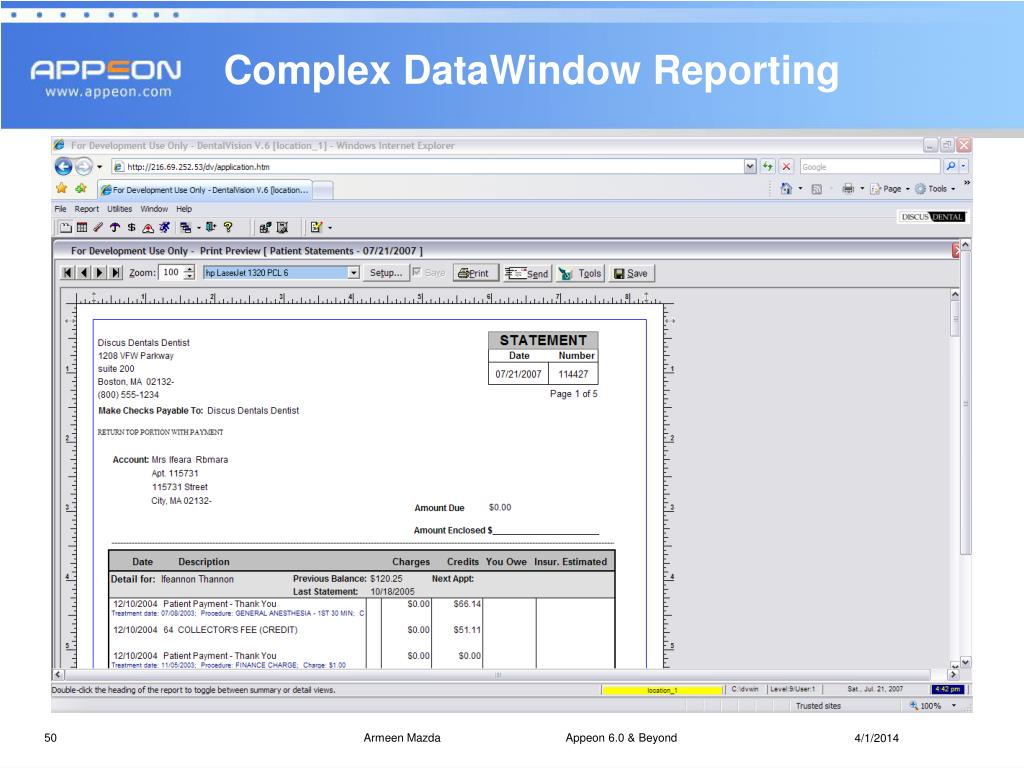Increase zoom with the spinner arrows
Image resolution: width=1024 pixels, height=768 pixels.
(x=189, y=268)
